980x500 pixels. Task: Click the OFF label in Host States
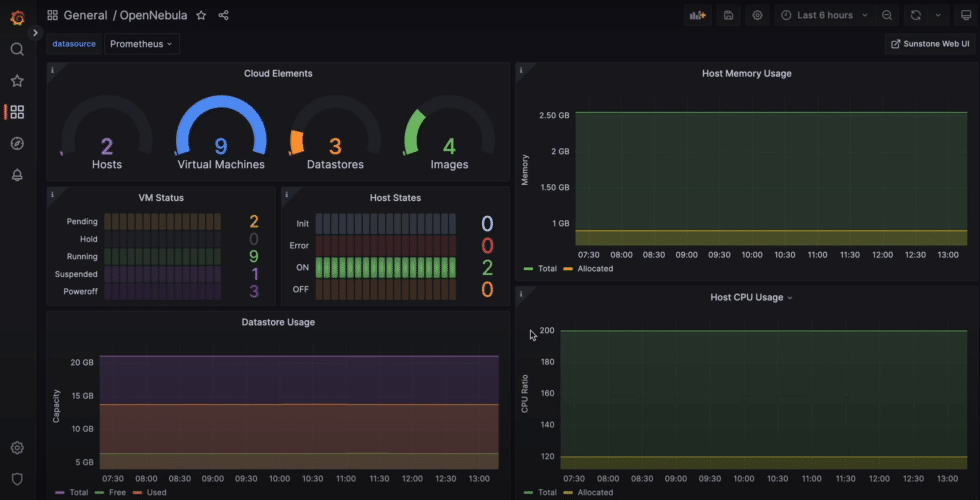(301, 289)
